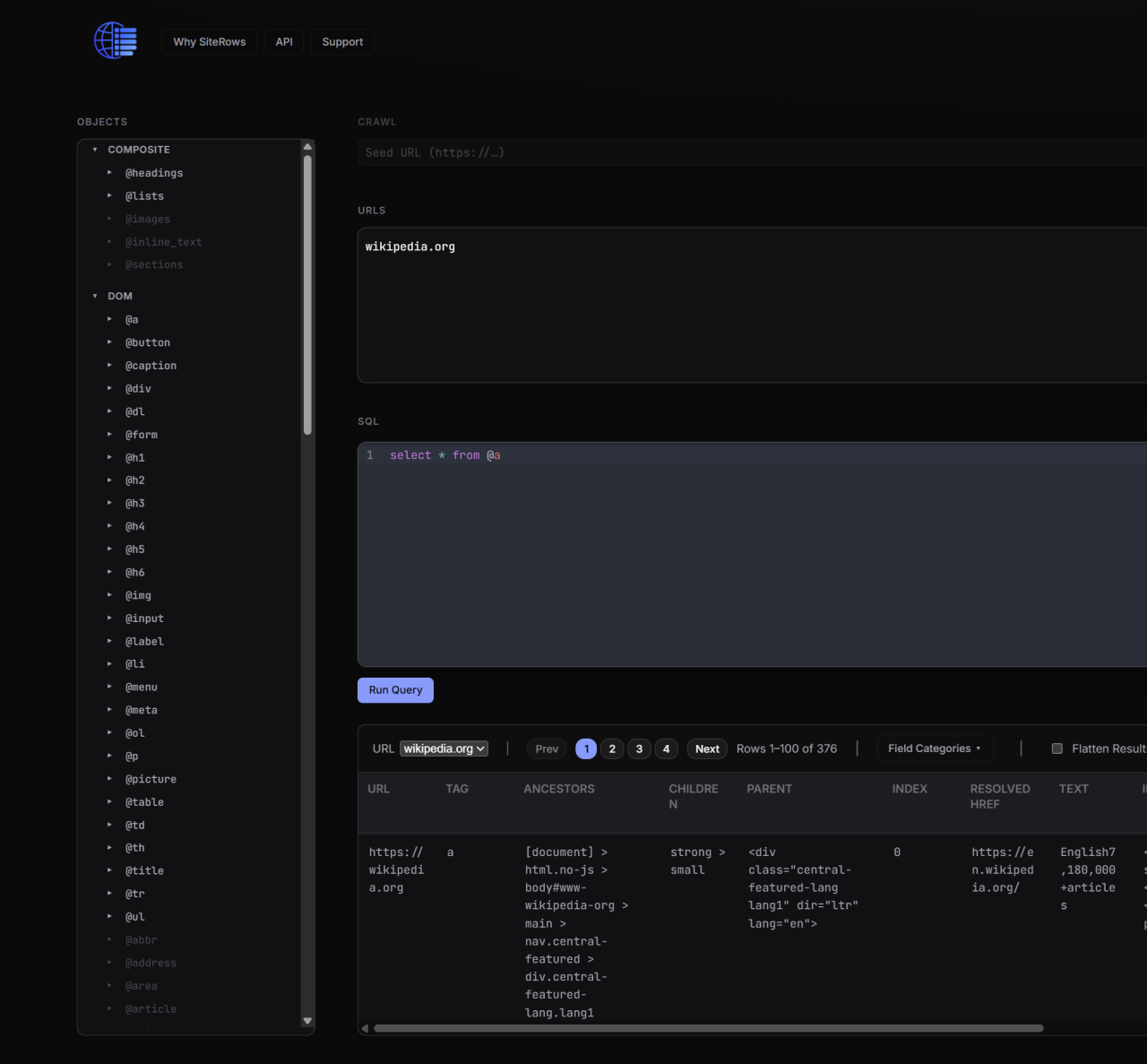The height and width of the screenshot is (1064, 1147).
Task: Go to results page 1
Action: pos(586,748)
